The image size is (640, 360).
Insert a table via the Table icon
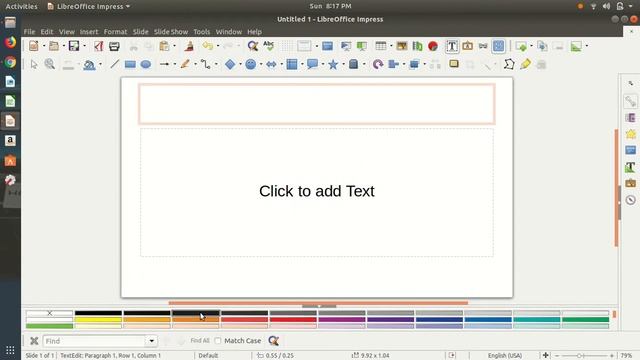(x=380, y=46)
